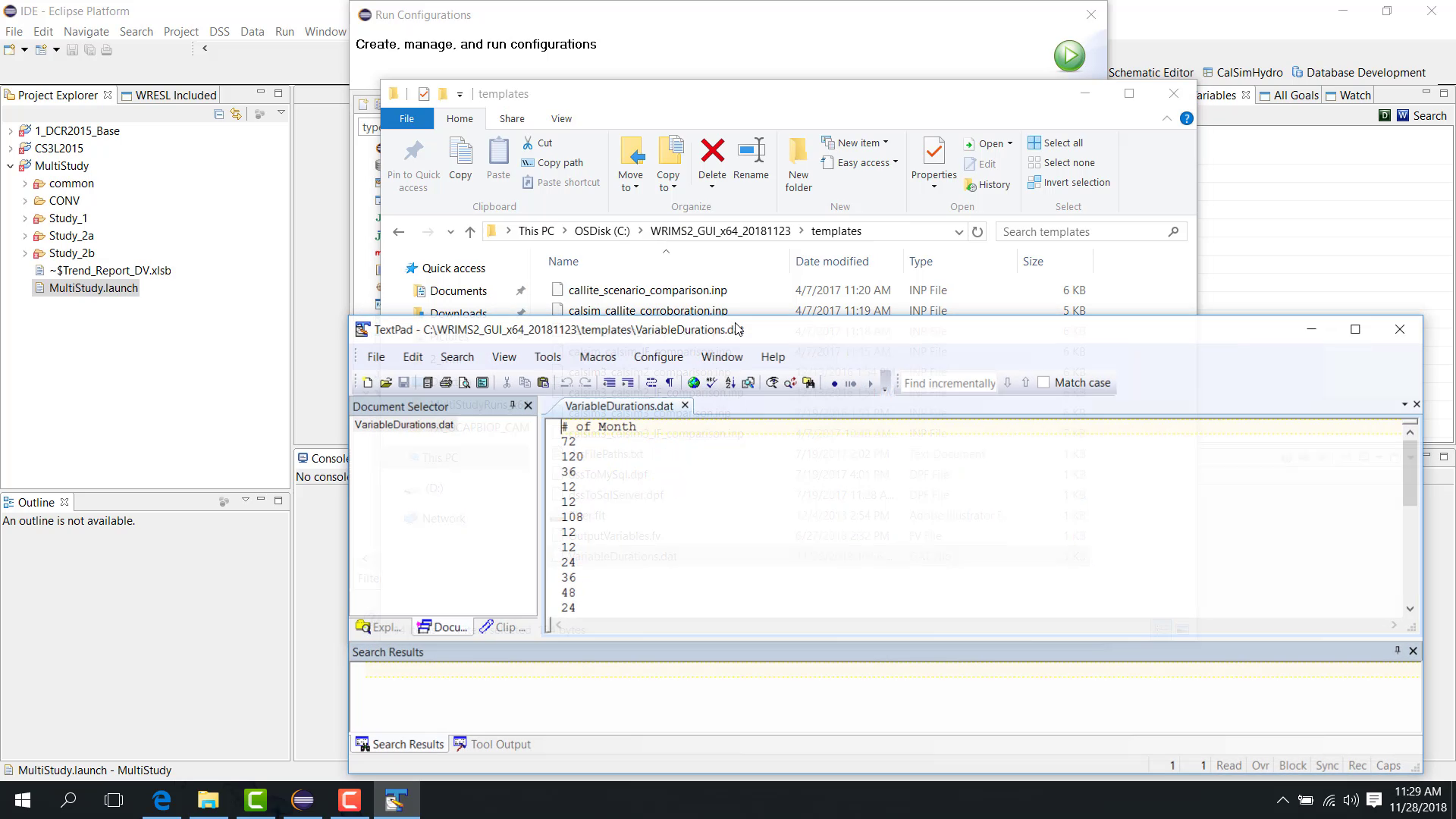
Task: Click TextPad Paste clipboard icon
Action: tap(543, 383)
